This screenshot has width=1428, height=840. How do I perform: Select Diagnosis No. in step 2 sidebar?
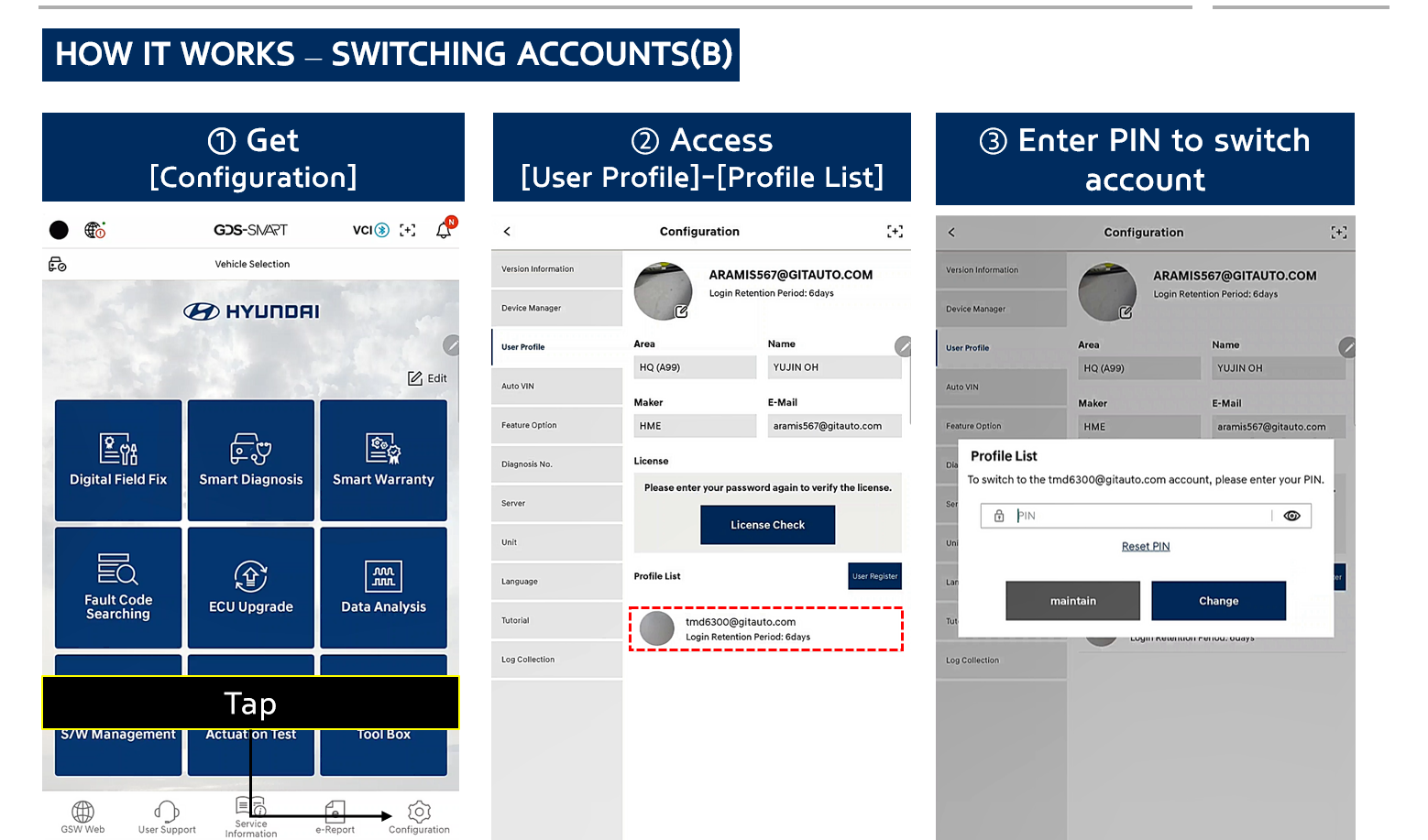pos(556,464)
